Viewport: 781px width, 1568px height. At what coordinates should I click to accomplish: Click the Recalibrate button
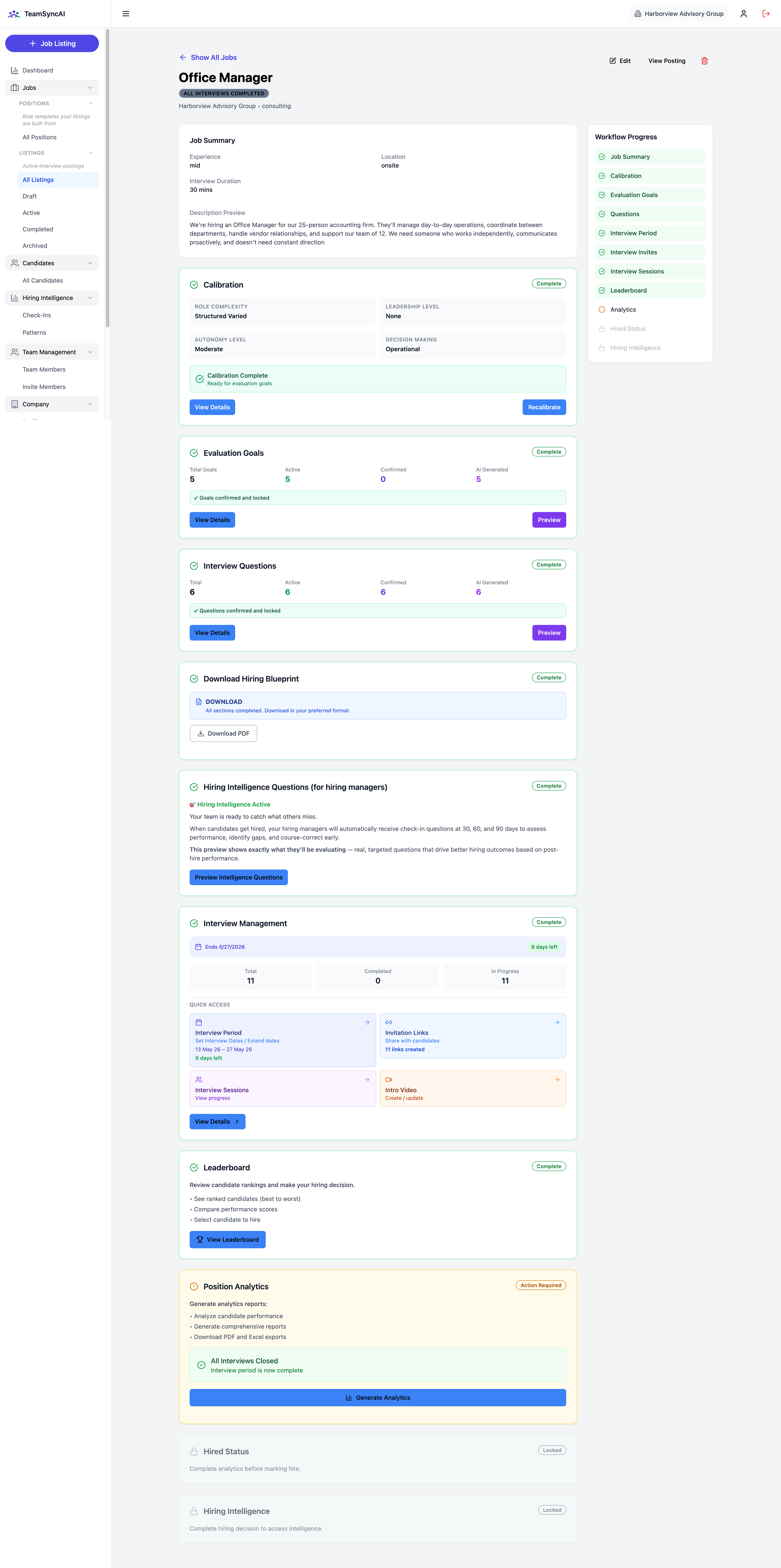544,407
